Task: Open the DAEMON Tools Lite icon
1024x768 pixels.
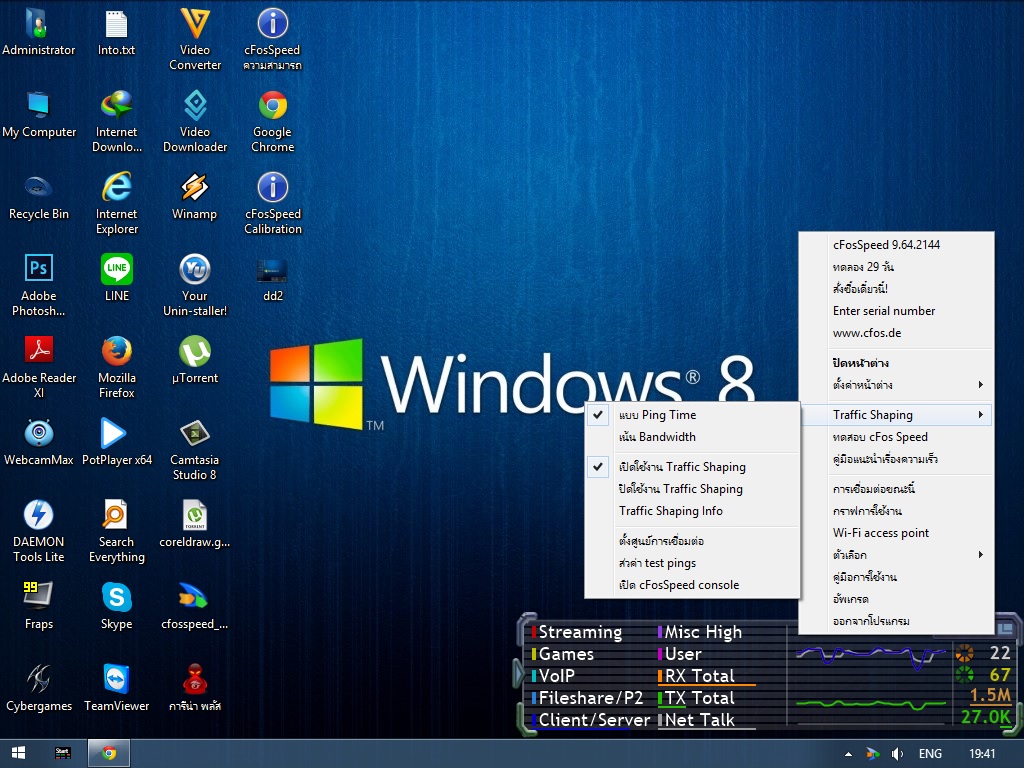Action: (39, 516)
